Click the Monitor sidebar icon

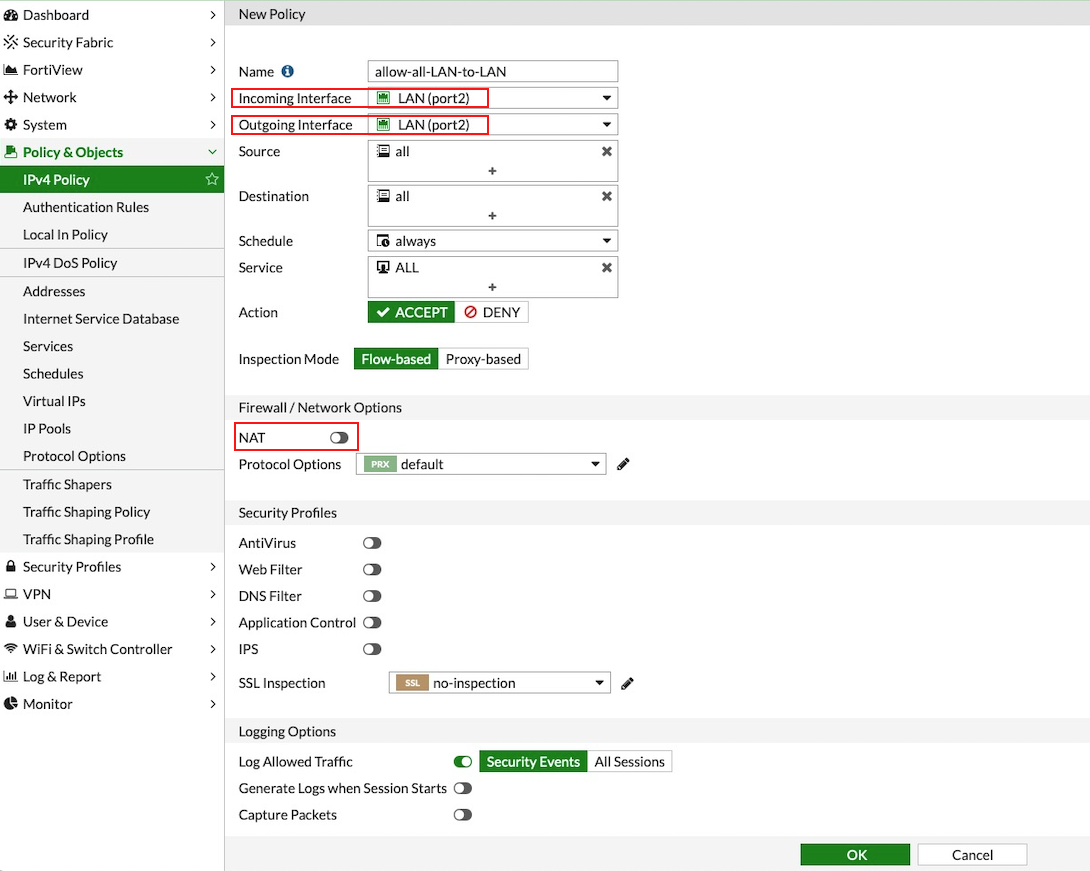pos(13,704)
